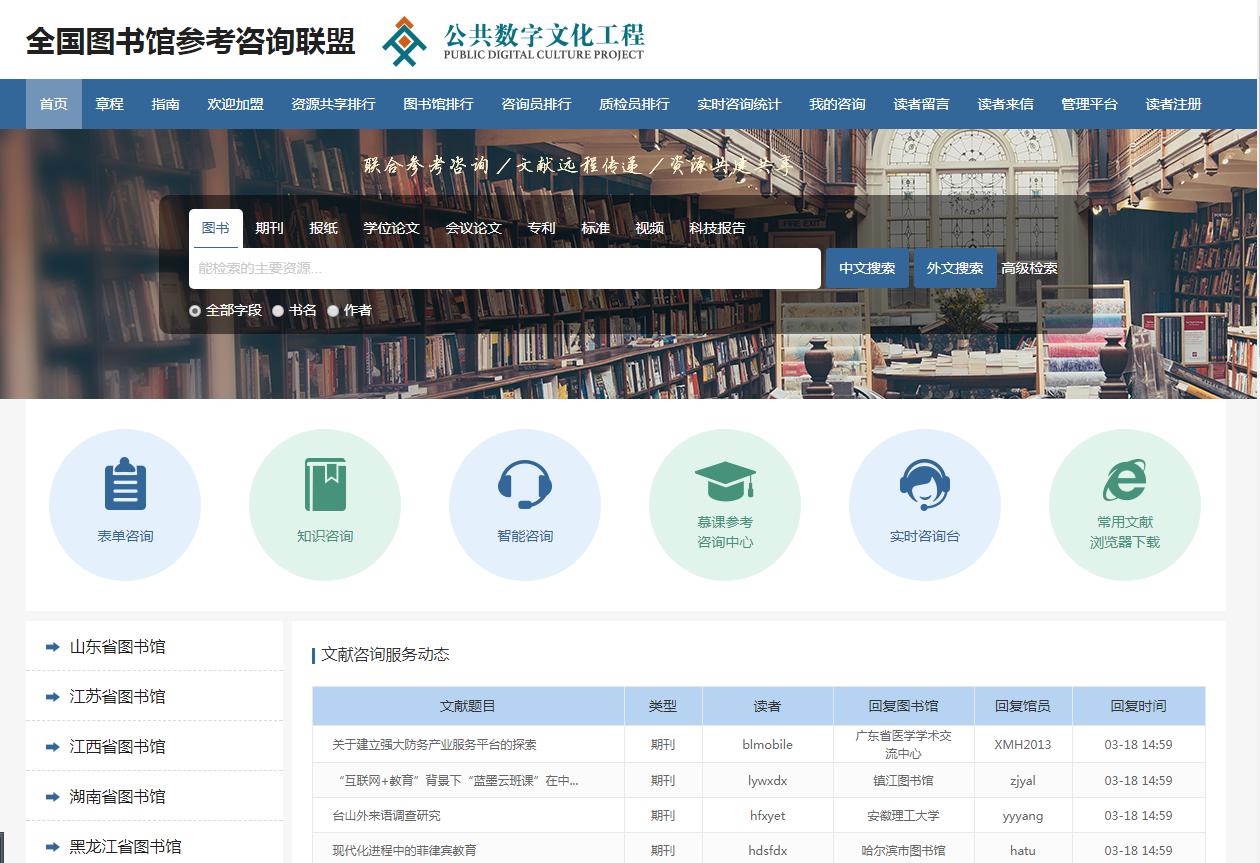Select the 全部字段 radio button
The height and width of the screenshot is (863, 1260).
click(195, 311)
